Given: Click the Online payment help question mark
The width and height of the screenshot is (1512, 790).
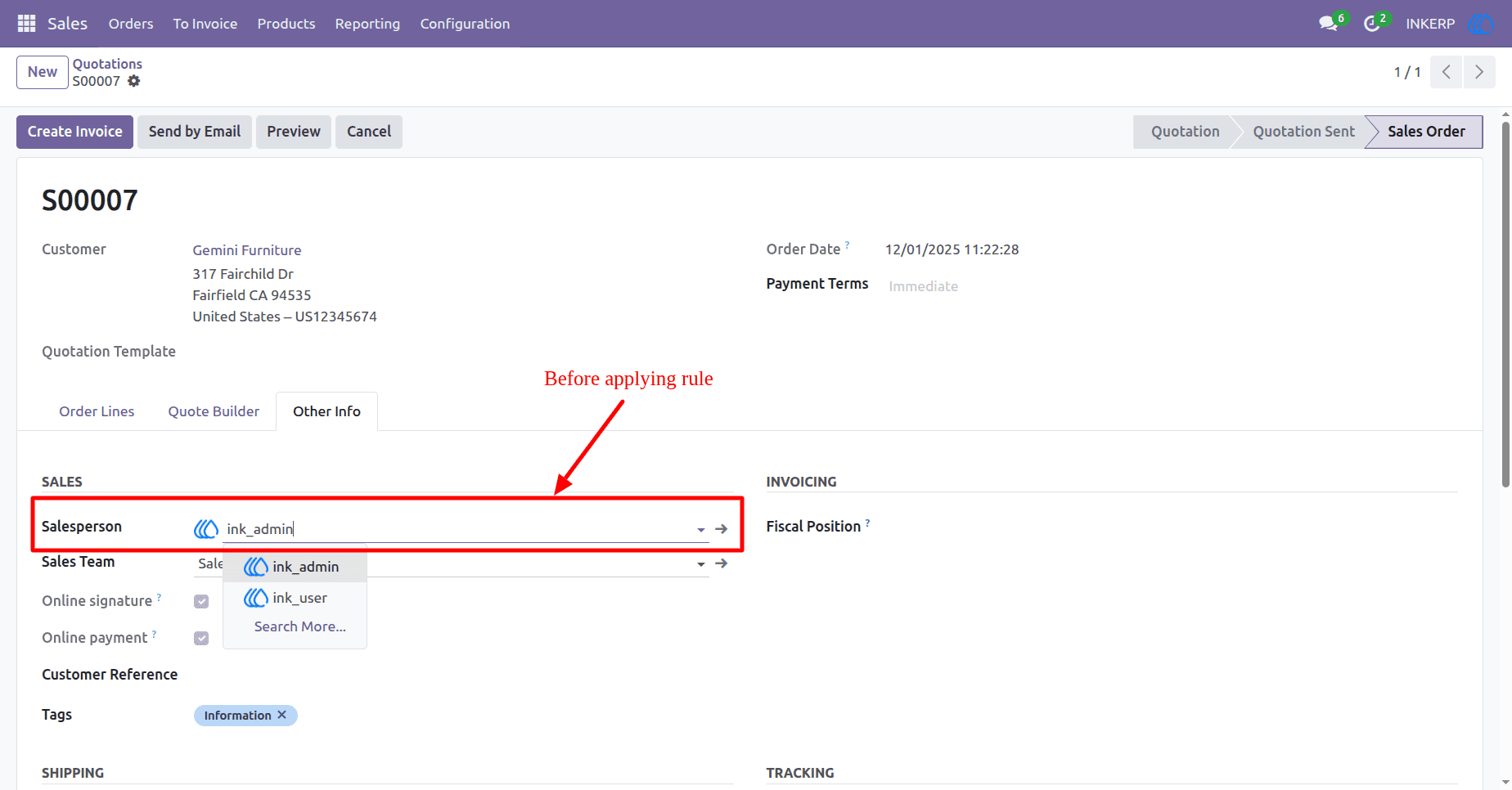Looking at the screenshot, I should click(154, 634).
